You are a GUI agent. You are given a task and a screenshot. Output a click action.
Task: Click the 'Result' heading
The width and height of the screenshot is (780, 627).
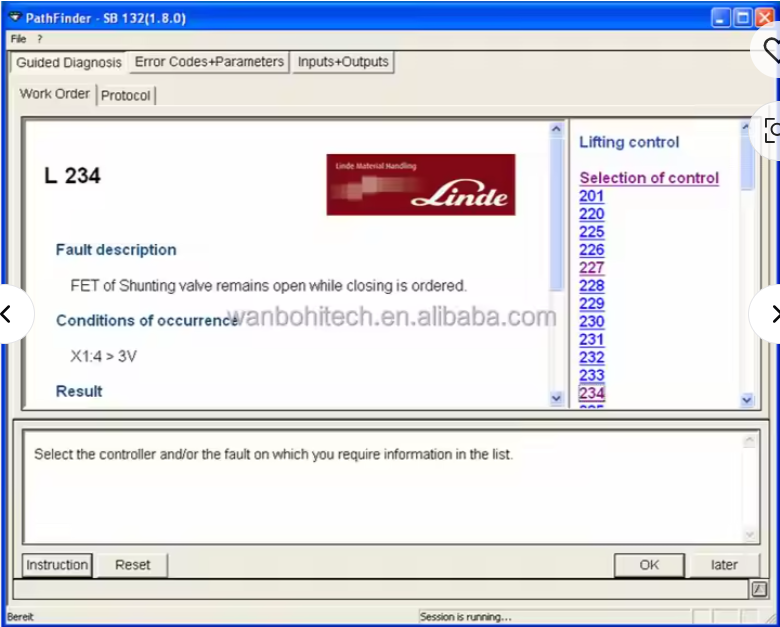tap(79, 392)
